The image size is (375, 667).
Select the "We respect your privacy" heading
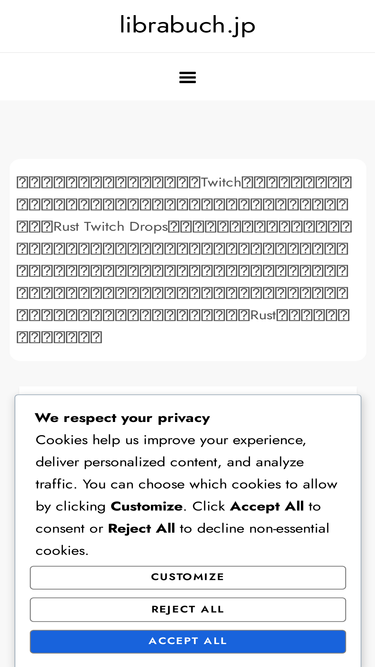tap(122, 418)
